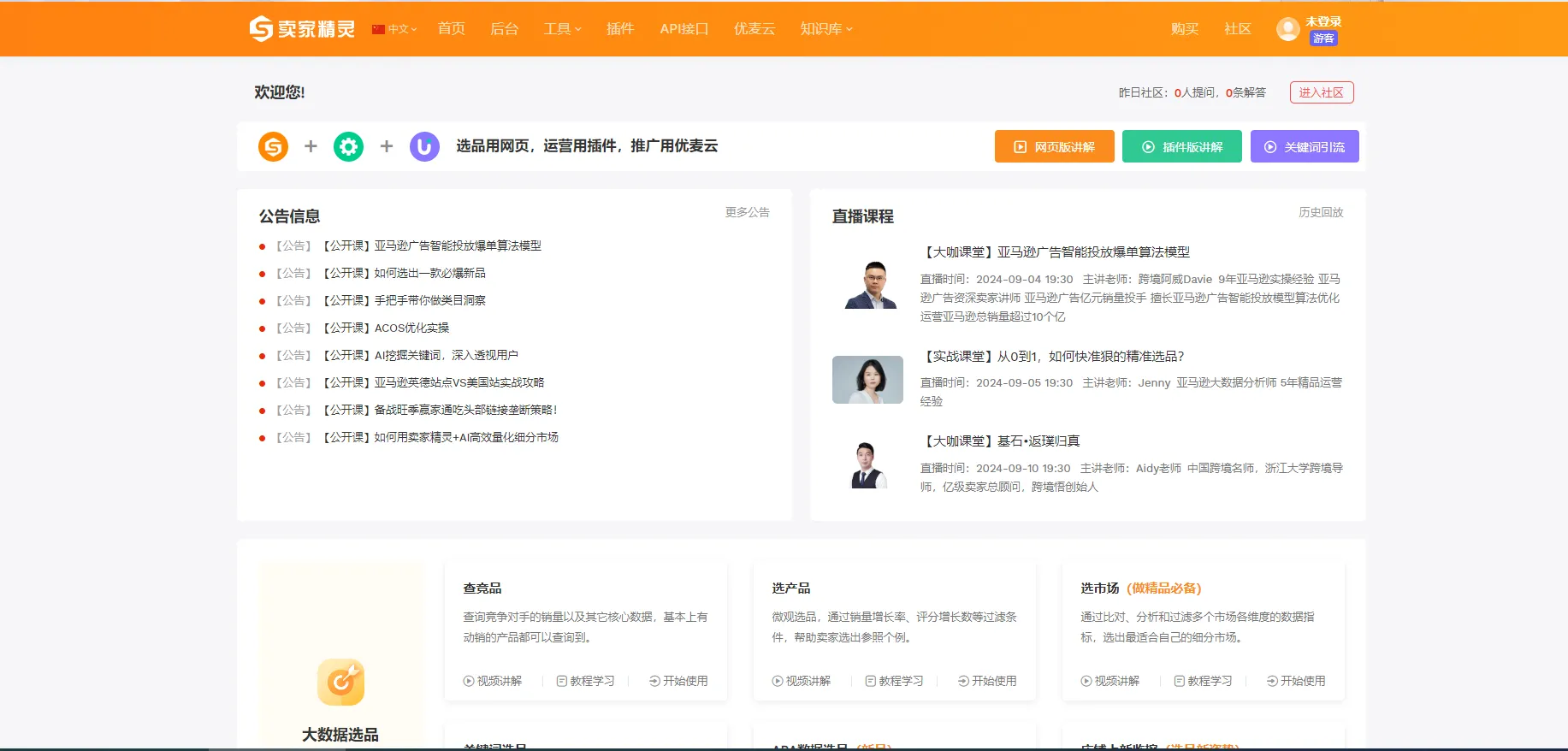Viewport: 1568px width, 751px height.
Task: Click 开始使用 for 选产品
Action: click(x=987, y=681)
